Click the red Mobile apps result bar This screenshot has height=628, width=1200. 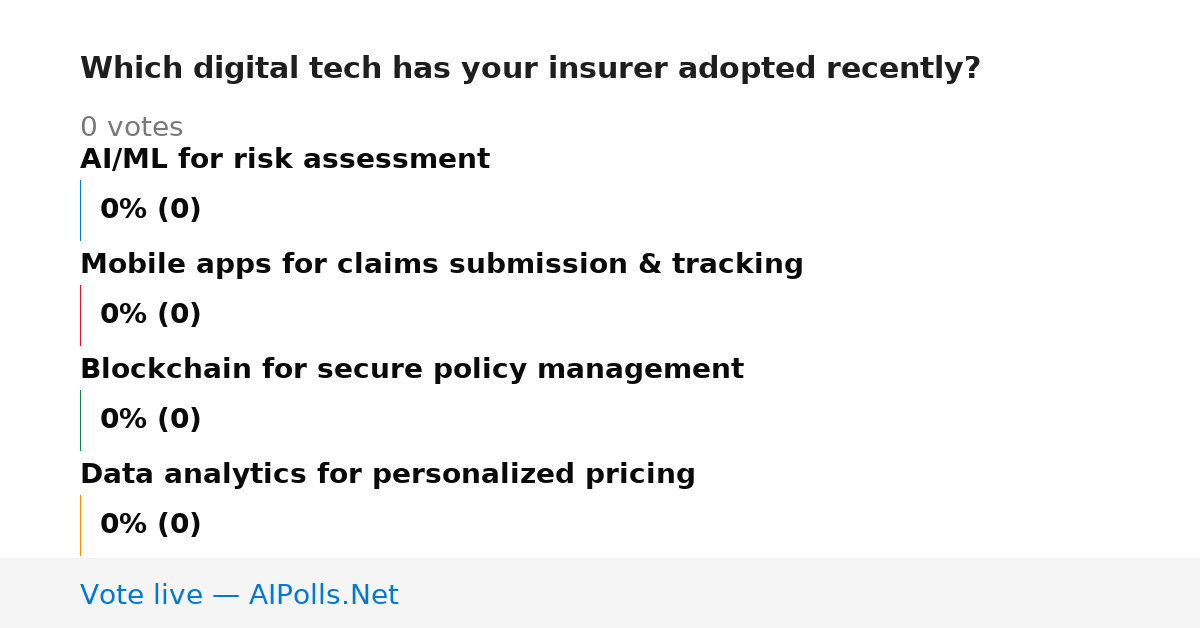[81, 315]
